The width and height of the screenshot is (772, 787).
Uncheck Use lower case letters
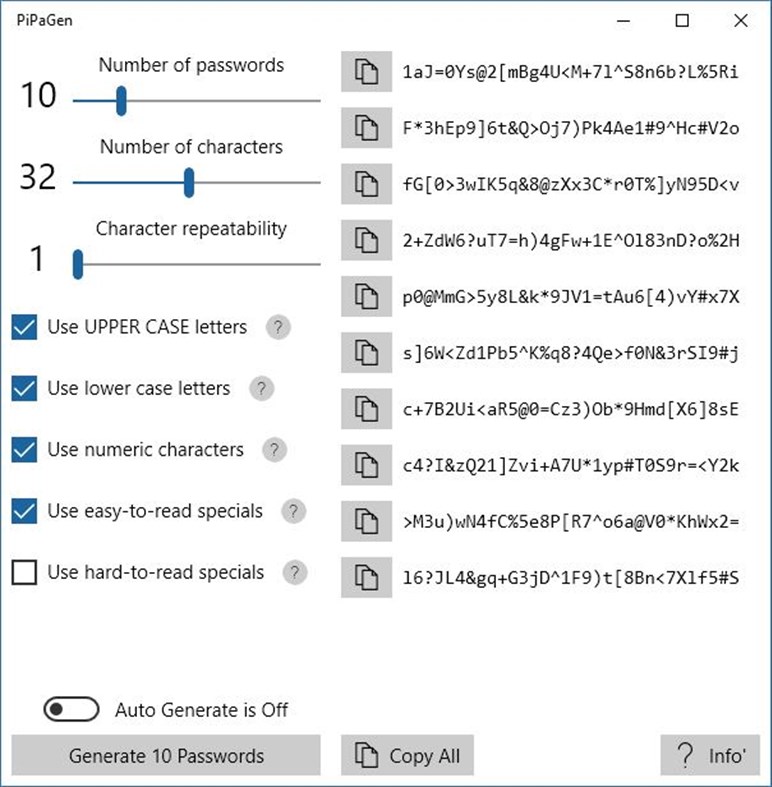[x=24, y=388]
